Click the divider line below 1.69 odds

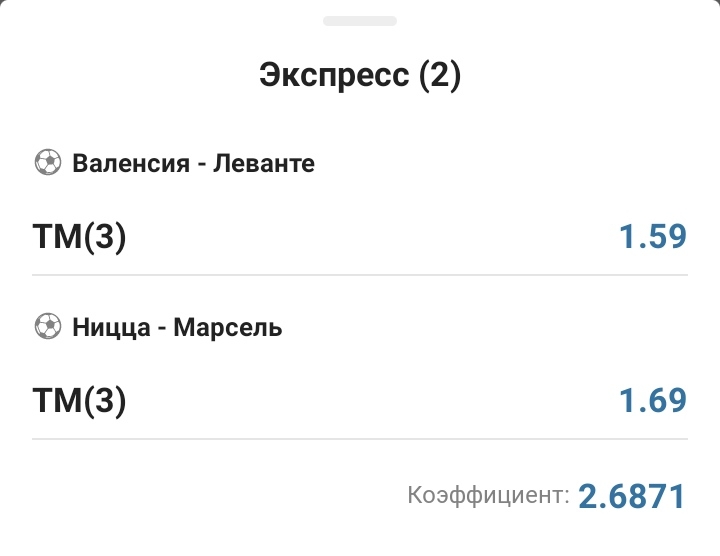pyautogui.click(x=360, y=439)
